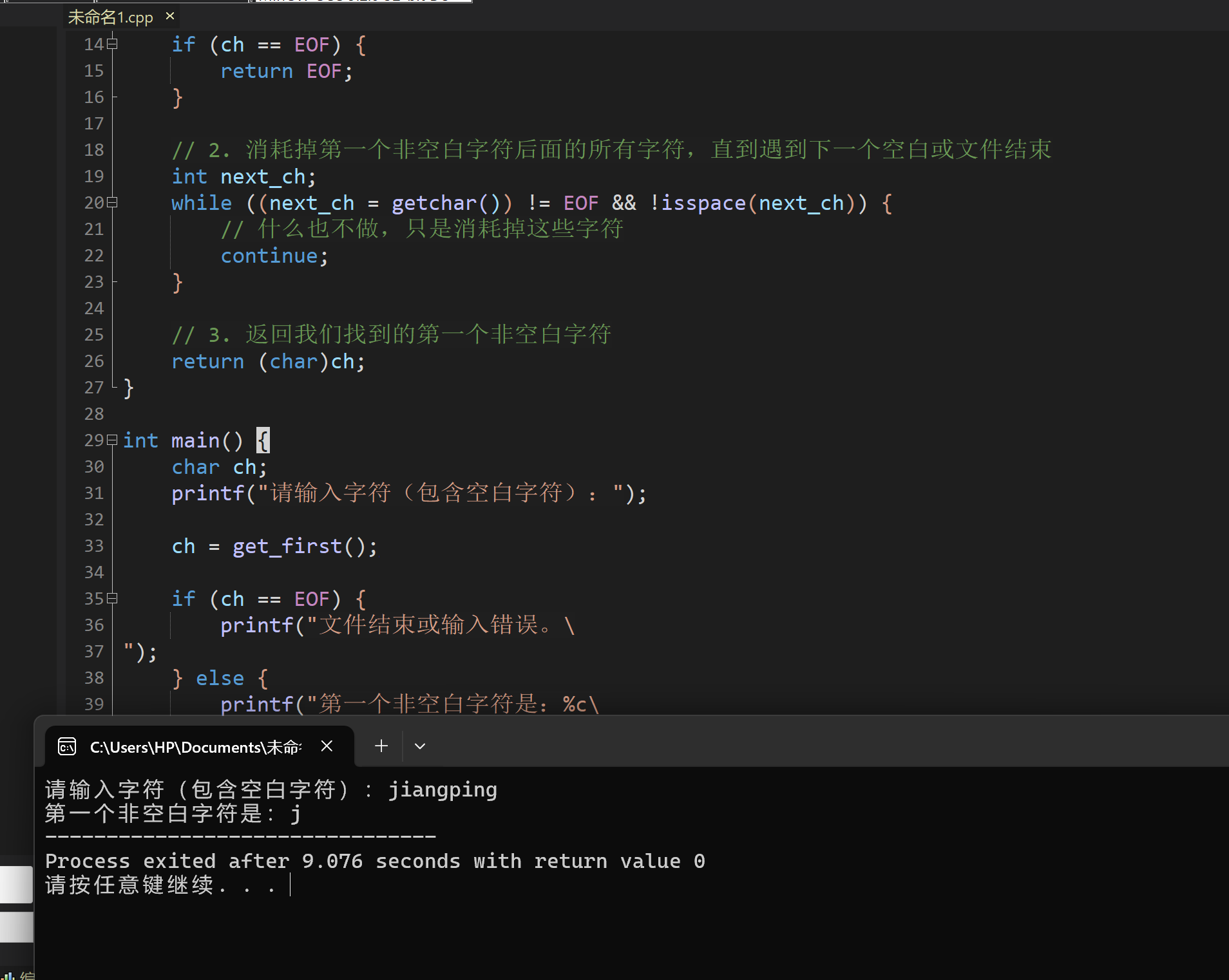This screenshot has width=1229, height=980.
Task: Close the 未命名1.cpp editor tab
Action: click(169, 15)
